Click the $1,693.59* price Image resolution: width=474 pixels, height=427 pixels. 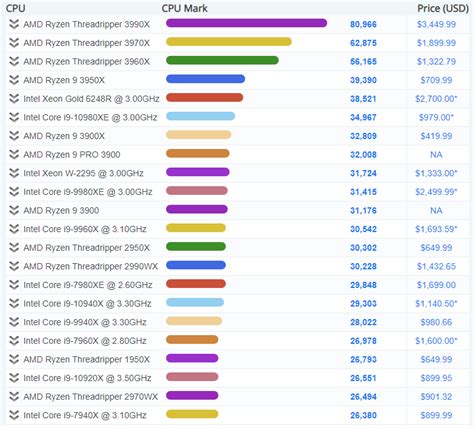(436, 229)
